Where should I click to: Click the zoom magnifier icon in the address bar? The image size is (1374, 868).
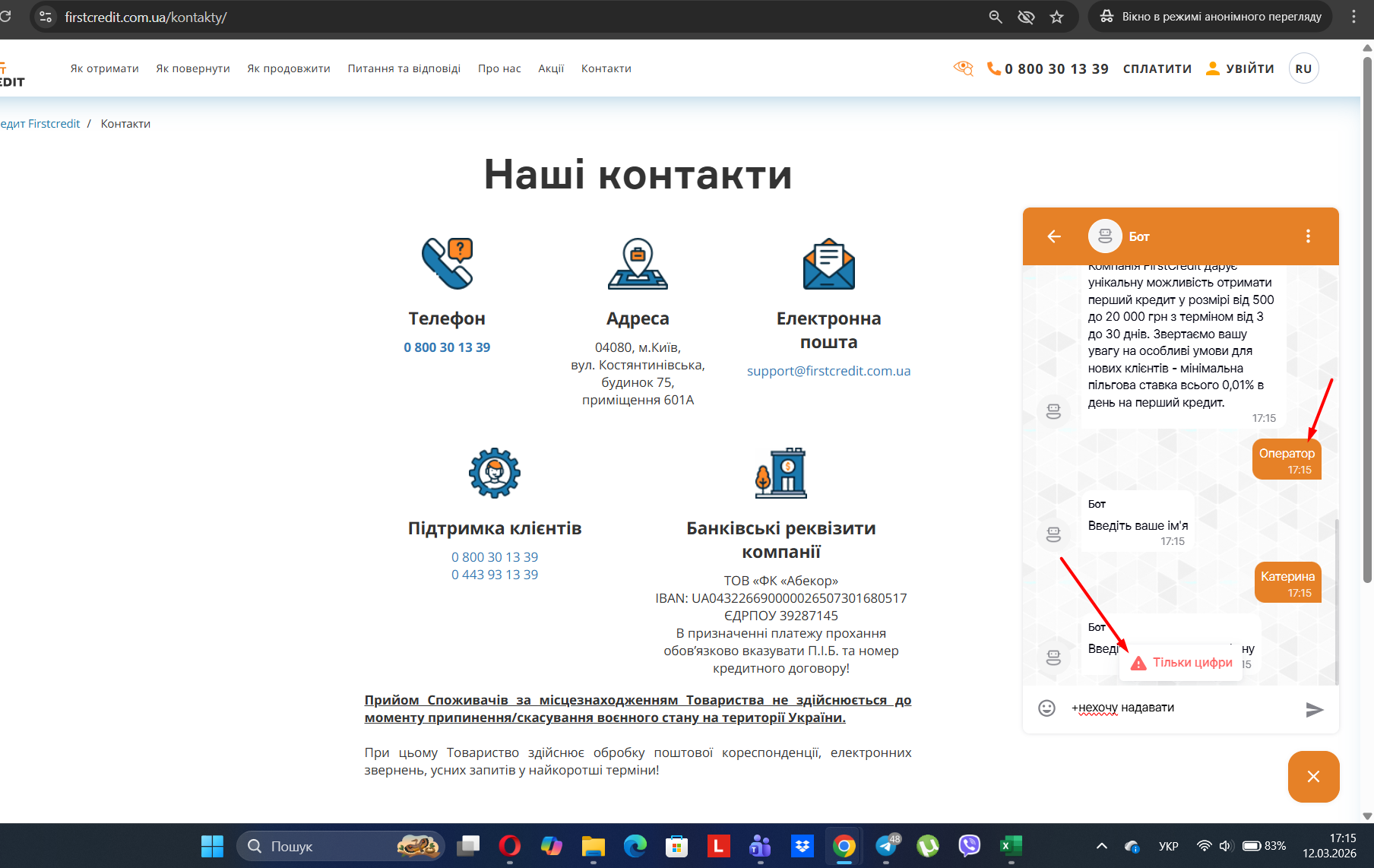coord(996,17)
